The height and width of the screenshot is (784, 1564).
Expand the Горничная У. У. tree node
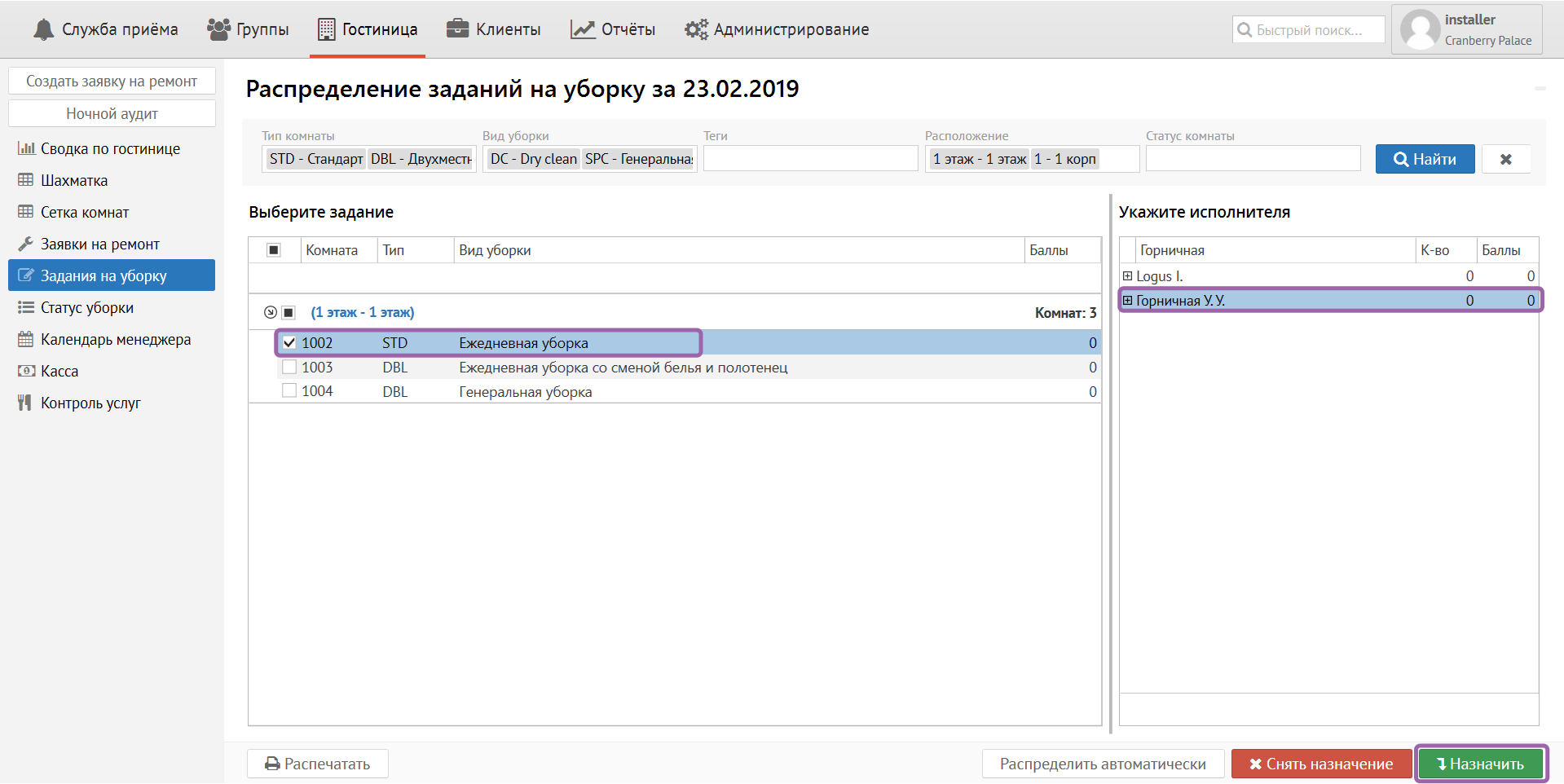(x=1128, y=301)
